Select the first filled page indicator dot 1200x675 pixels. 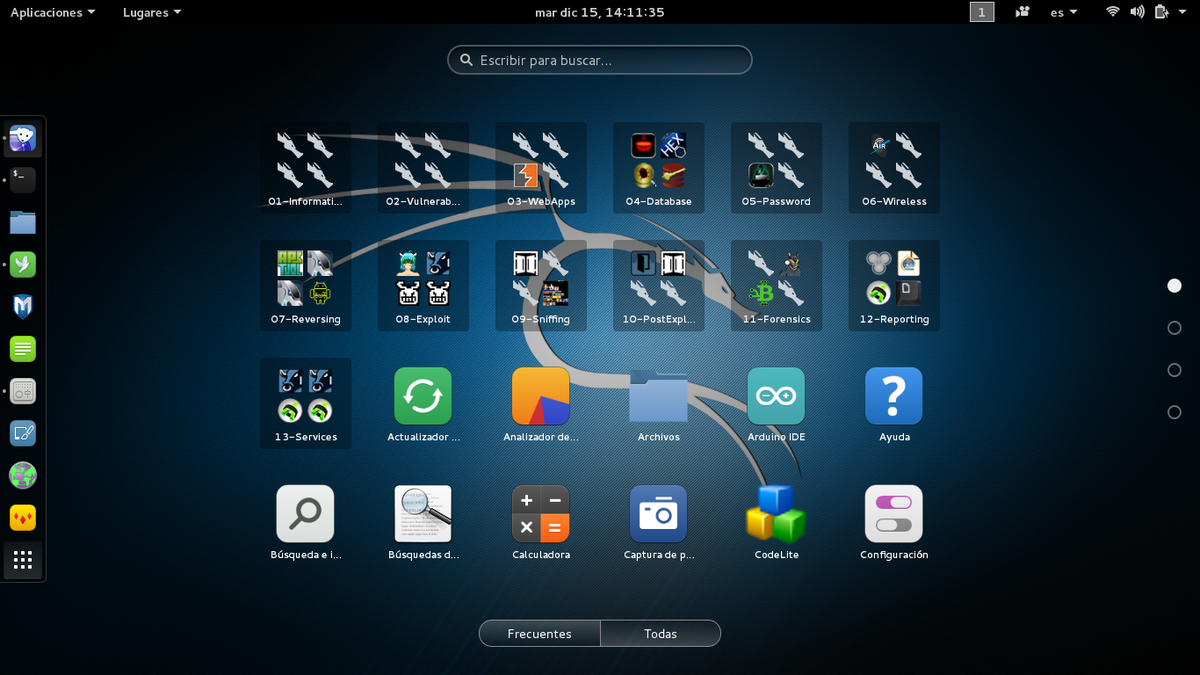tap(1175, 286)
